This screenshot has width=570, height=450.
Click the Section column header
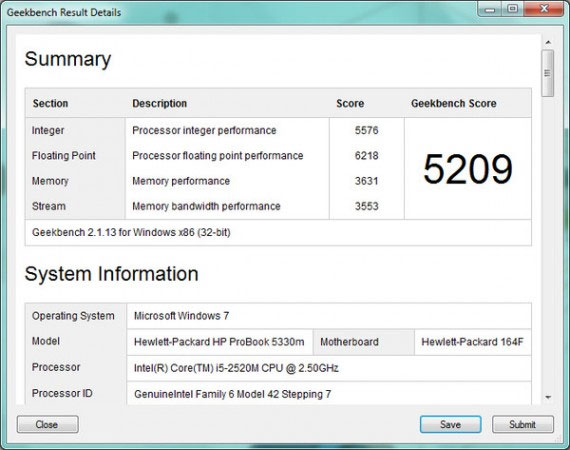(x=51, y=103)
